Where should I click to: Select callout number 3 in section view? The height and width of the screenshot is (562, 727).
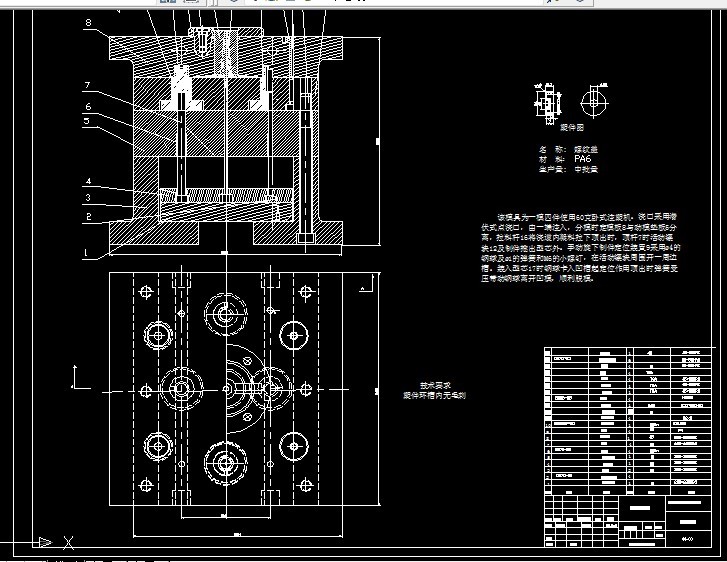coord(88,198)
